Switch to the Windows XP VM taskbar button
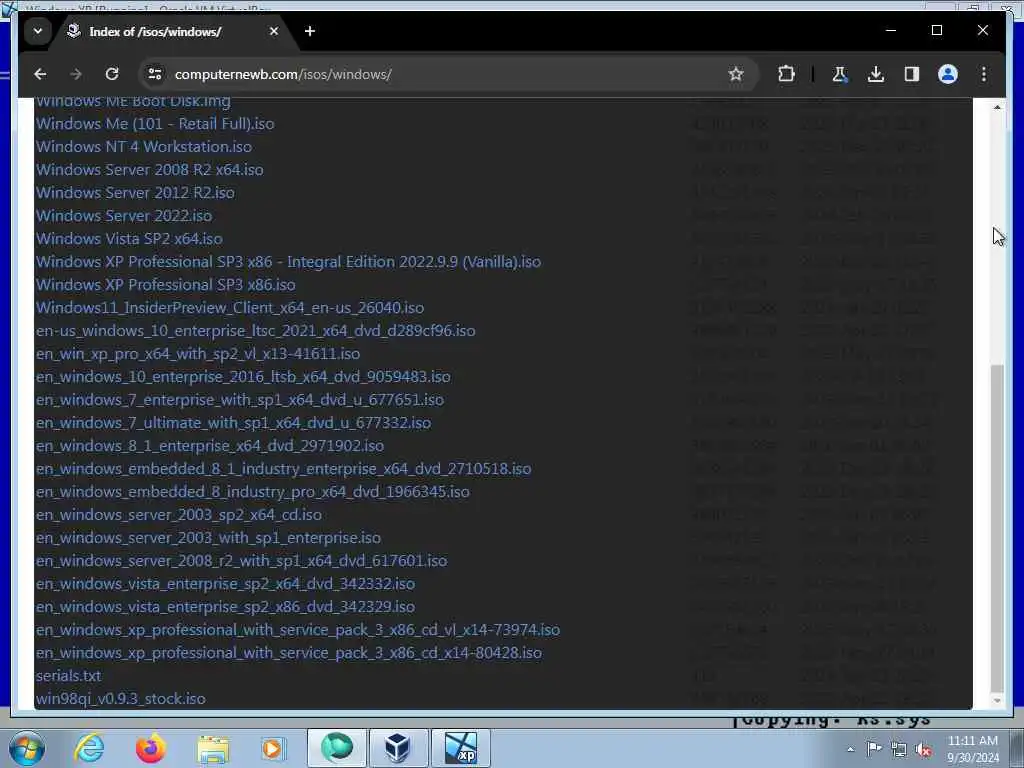Screen dimensions: 1024x768 point(461,748)
